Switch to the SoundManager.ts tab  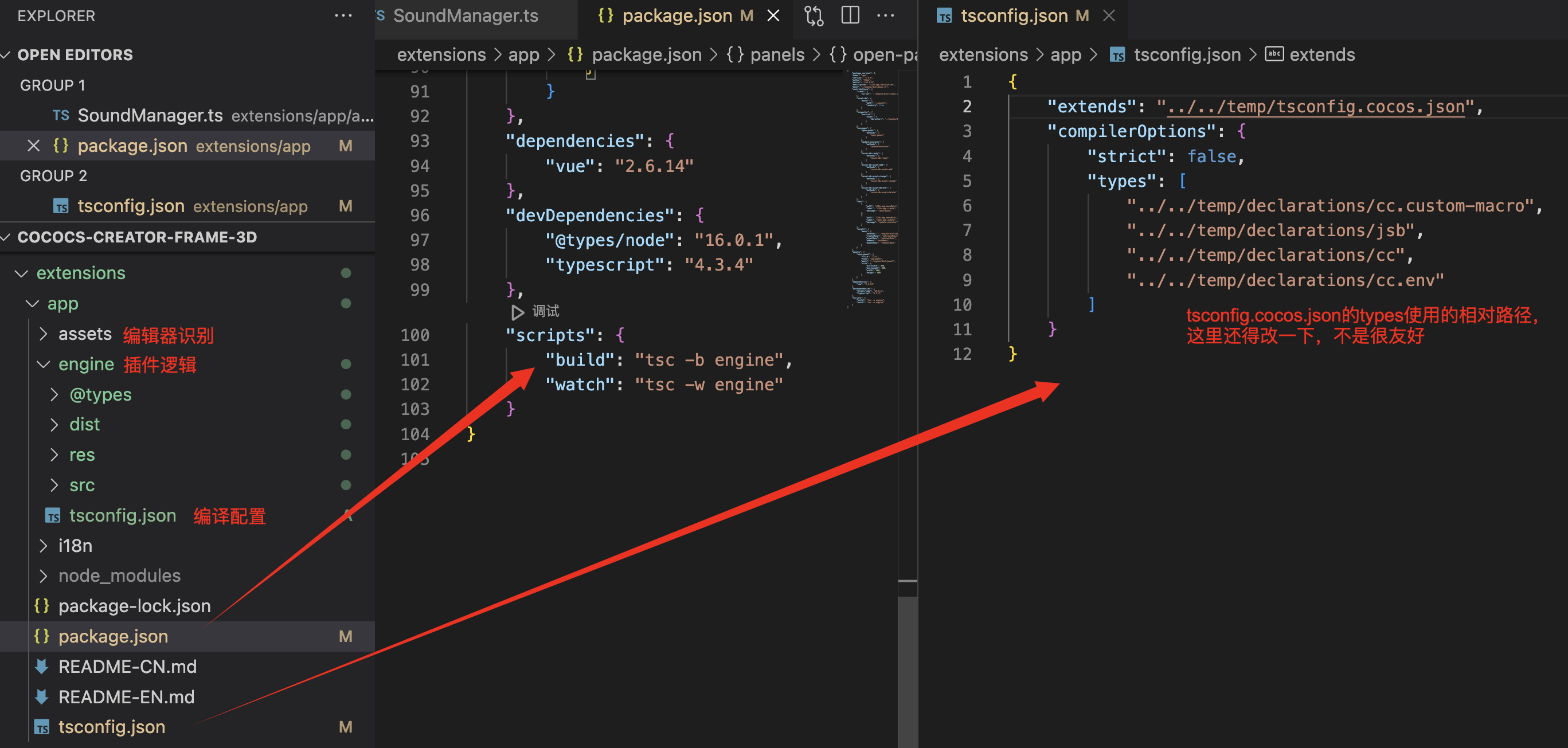tap(465, 16)
